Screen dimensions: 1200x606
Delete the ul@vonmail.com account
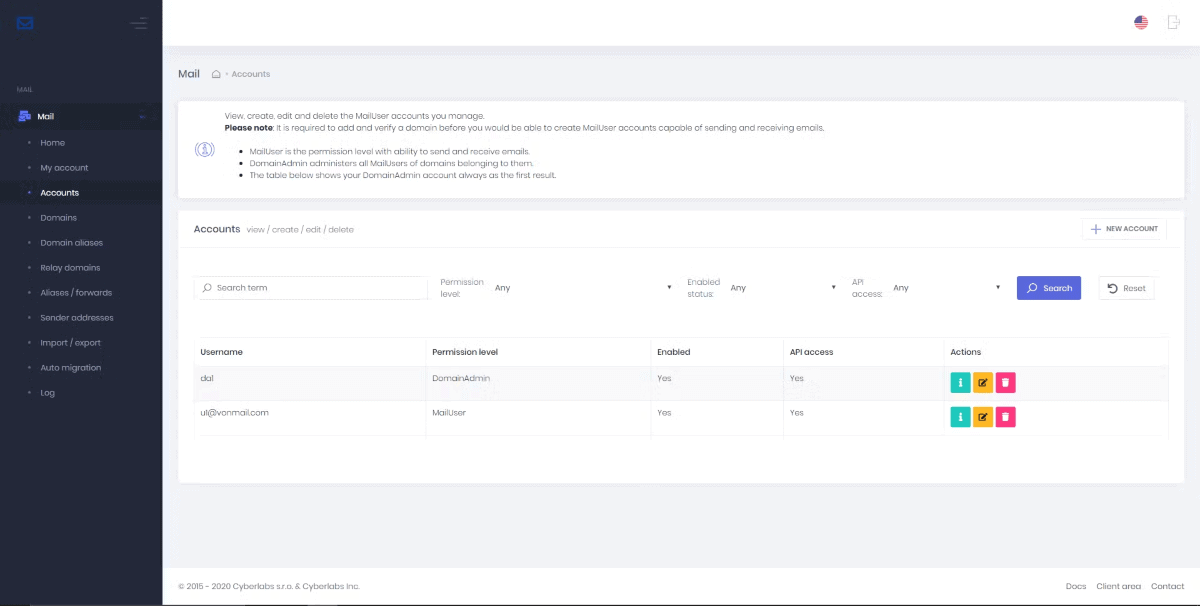(1006, 417)
